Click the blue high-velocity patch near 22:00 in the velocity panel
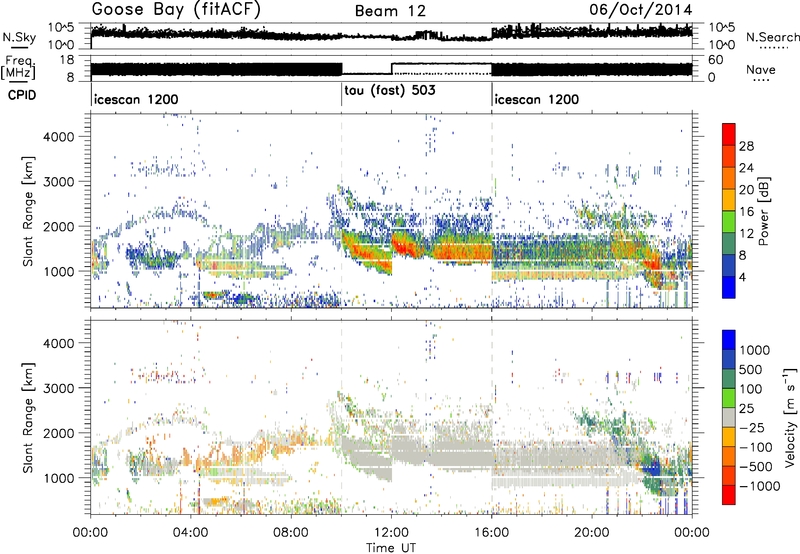Viewport: 800px width, 554px height. [651, 468]
